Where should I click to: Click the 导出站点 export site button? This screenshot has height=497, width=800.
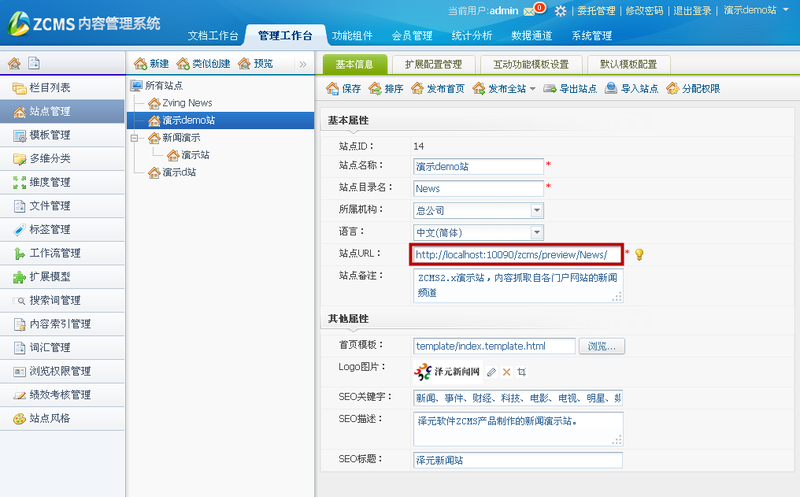click(x=571, y=89)
